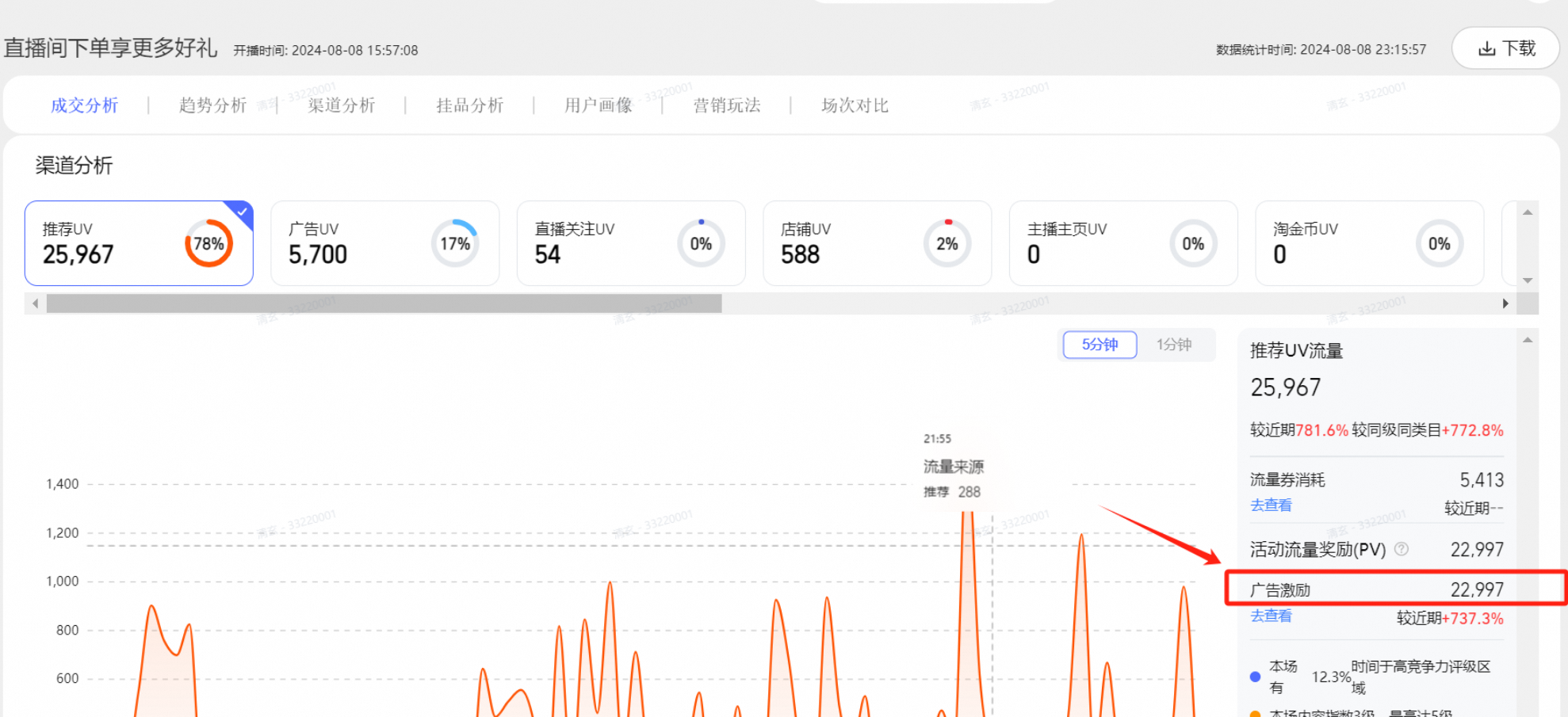
Task: Click the blue legend dot beside 本场有
Action: coord(1255,677)
